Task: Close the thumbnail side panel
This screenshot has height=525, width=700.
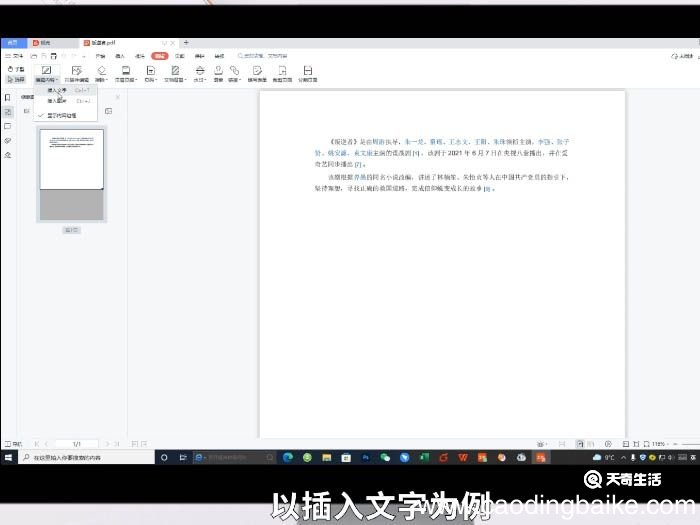Action: point(118,97)
